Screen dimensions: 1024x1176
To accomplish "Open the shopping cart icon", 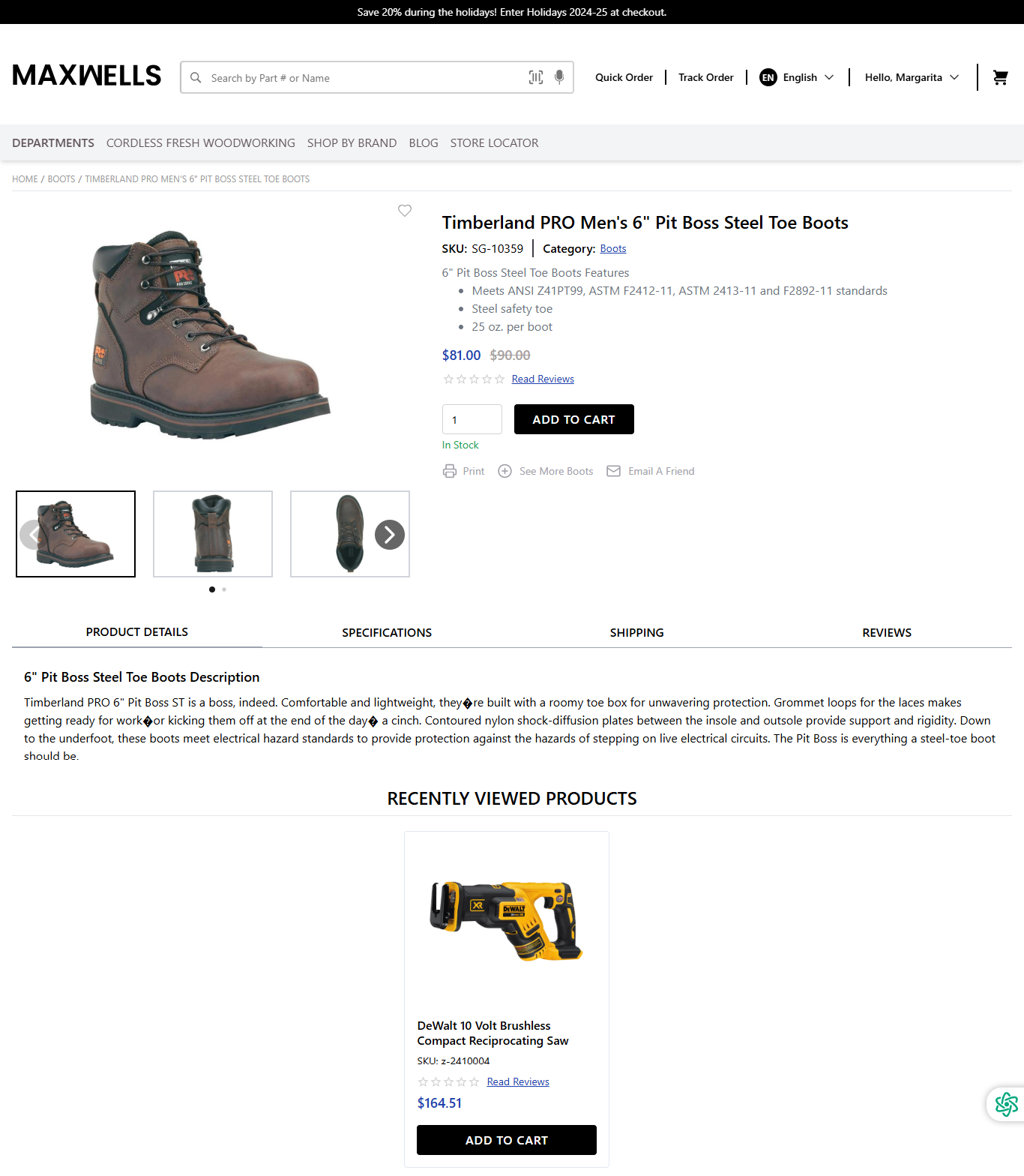I will (1000, 77).
